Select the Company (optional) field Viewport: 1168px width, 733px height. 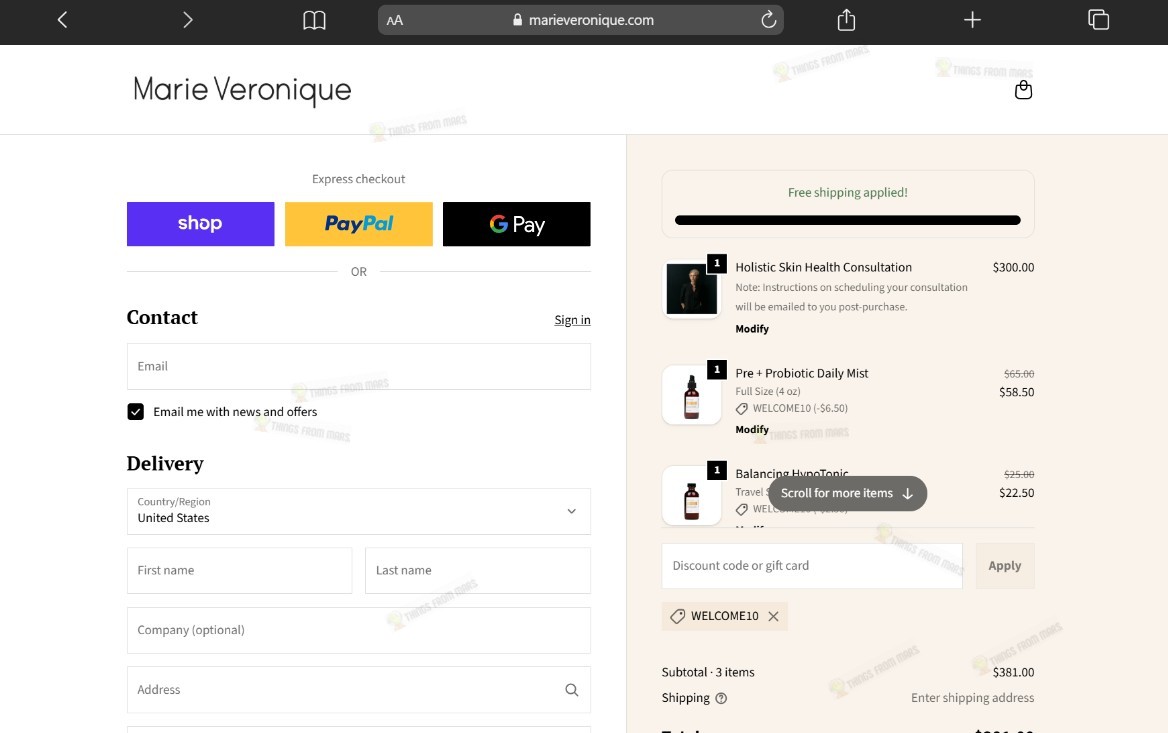click(x=358, y=630)
